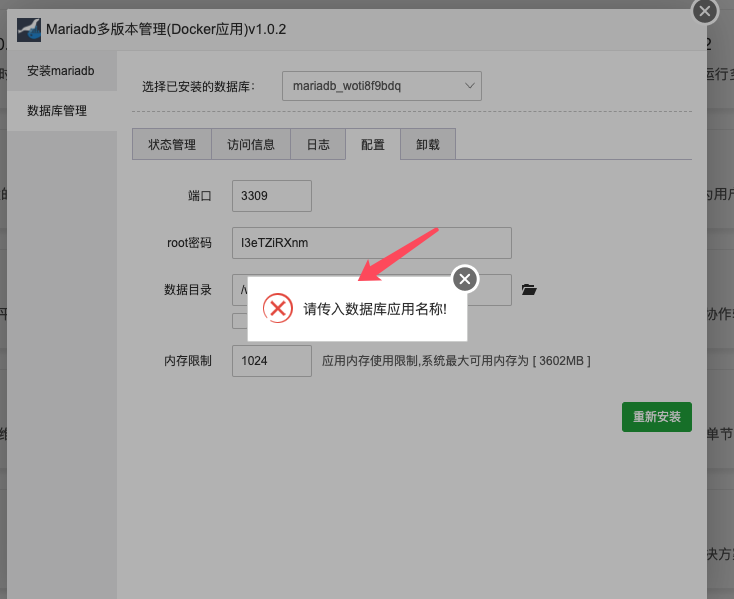Screen dimensions: 734x599
Task: Open folder browser for data directory
Action: tap(529, 290)
